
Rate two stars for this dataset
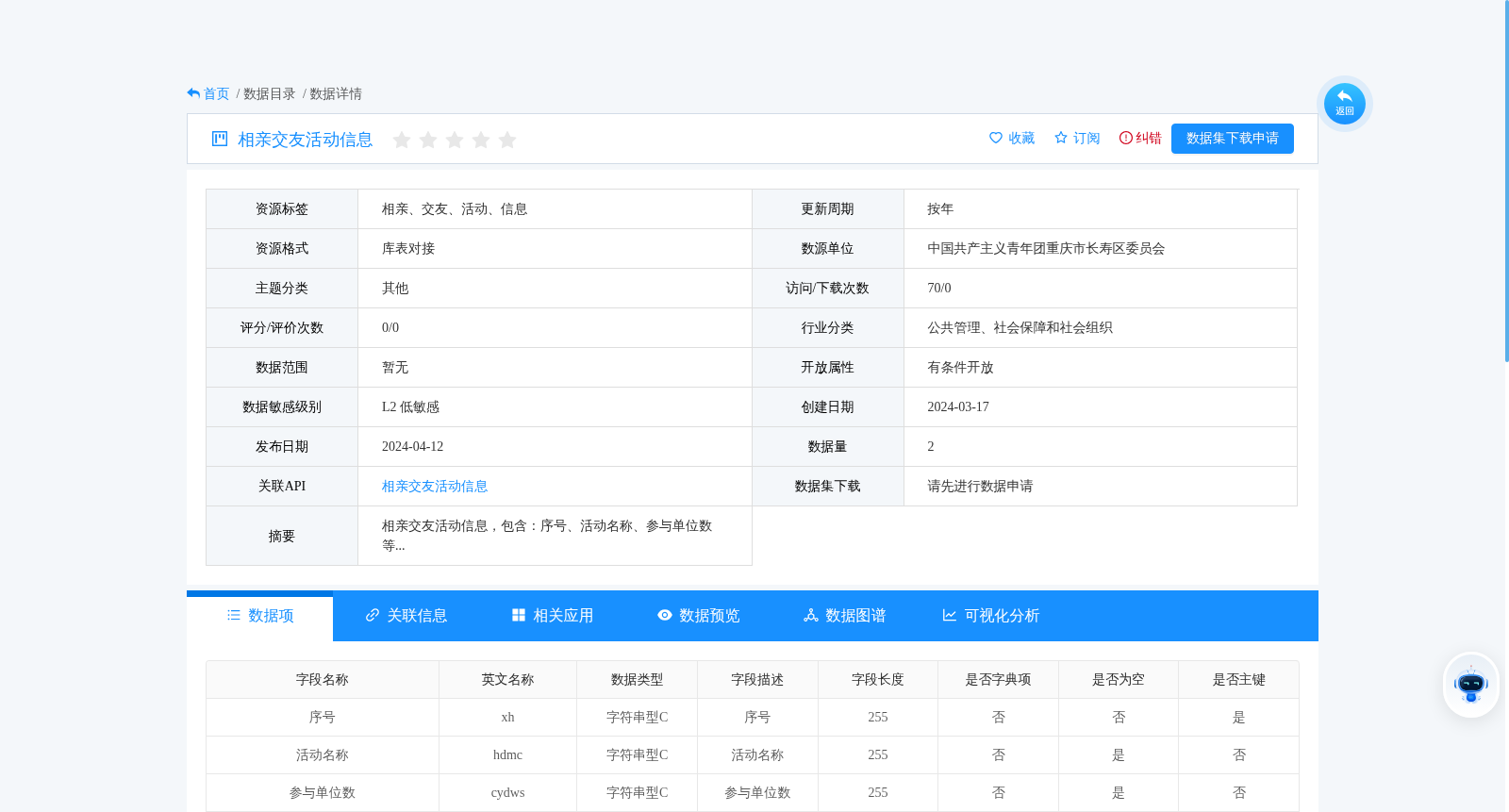pos(428,140)
